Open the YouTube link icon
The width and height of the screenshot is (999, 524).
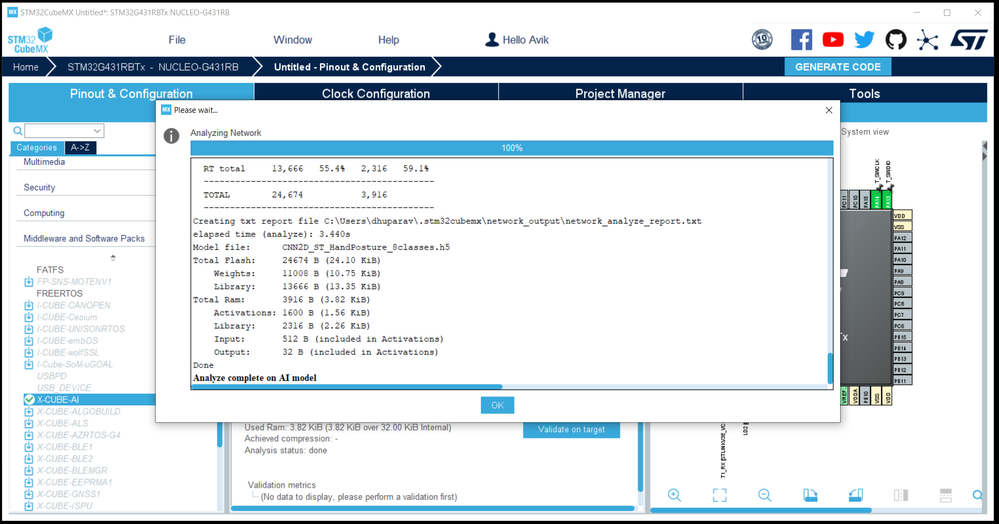click(833, 40)
